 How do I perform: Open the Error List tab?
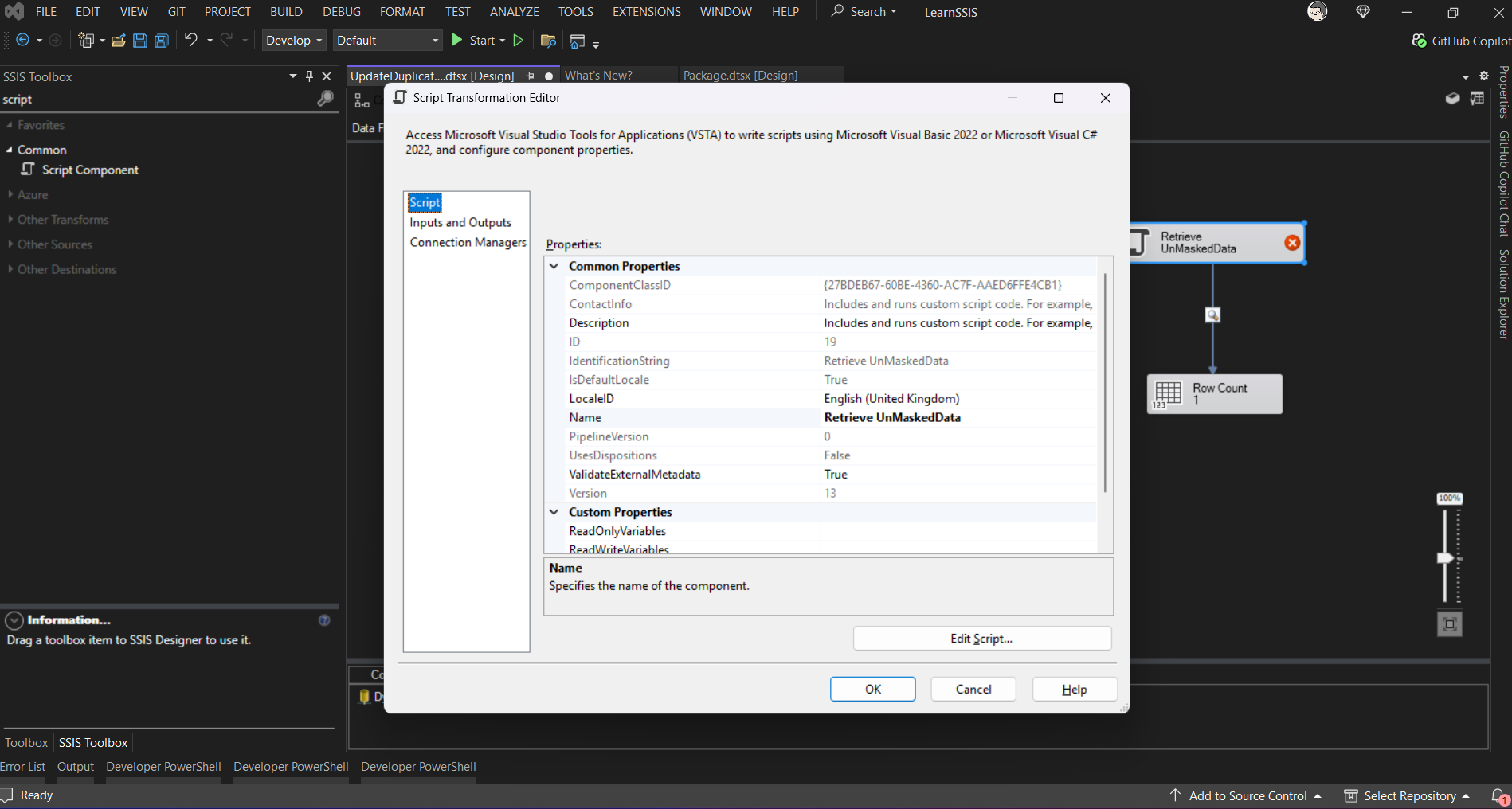click(22, 766)
